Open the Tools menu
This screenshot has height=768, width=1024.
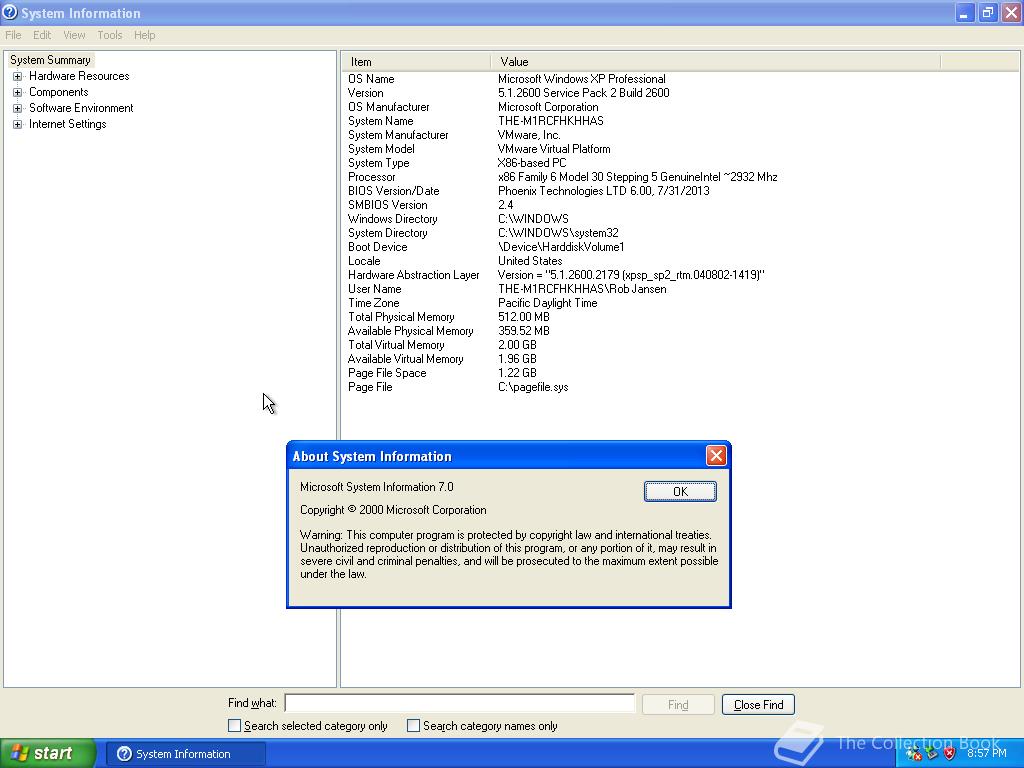[x=110, y=35]
